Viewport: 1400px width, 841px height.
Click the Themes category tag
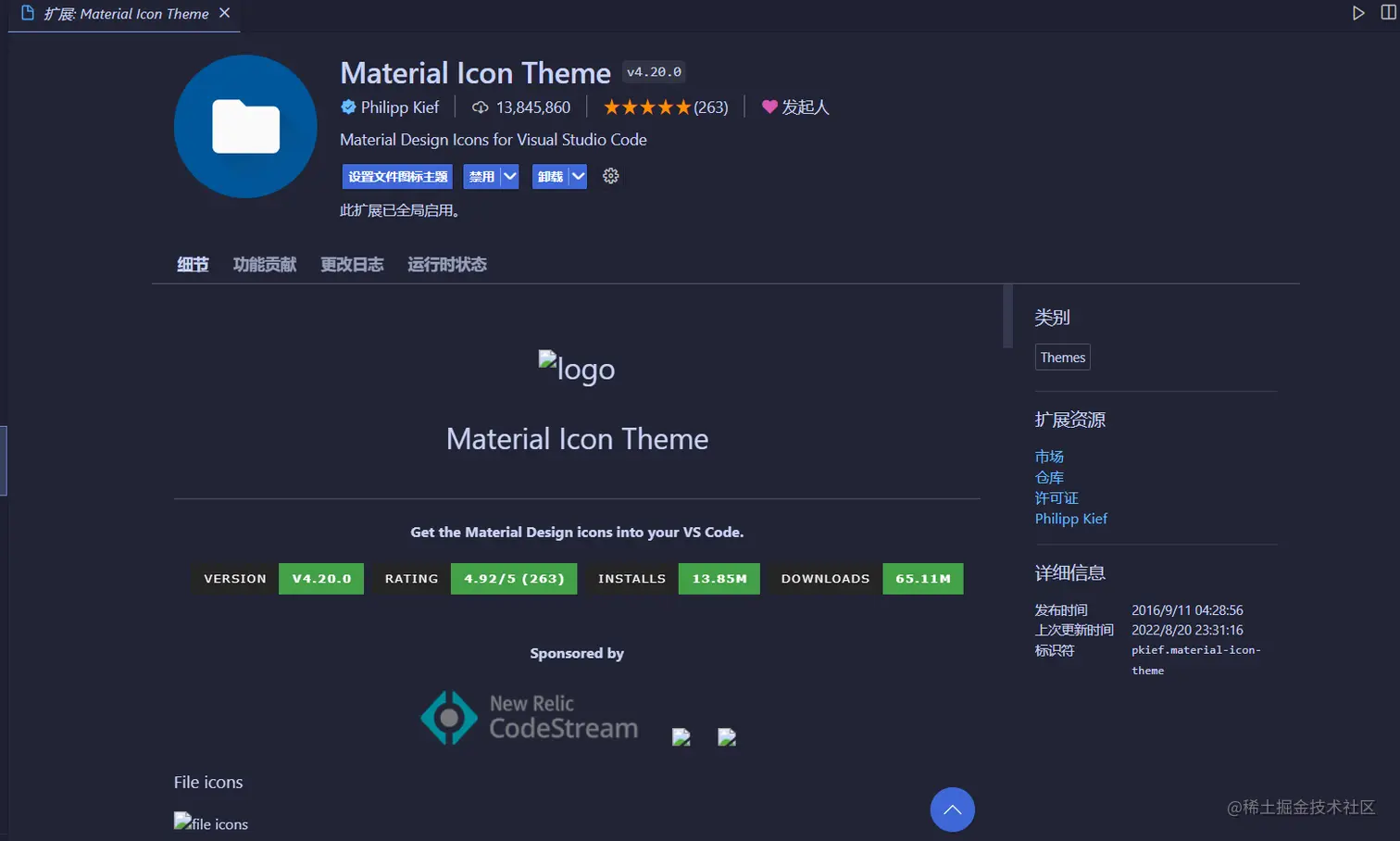(1063, 358)
